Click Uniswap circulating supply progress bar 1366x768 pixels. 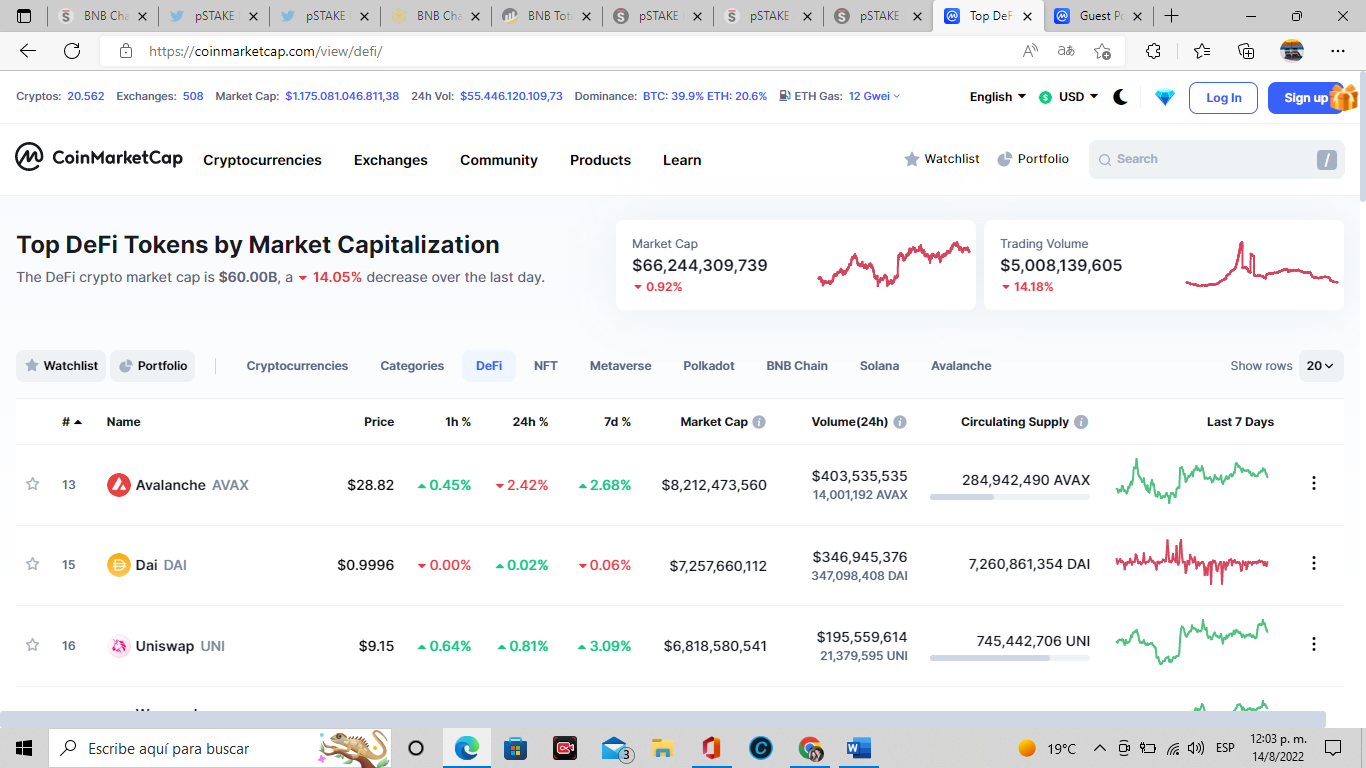point(1010,658)
